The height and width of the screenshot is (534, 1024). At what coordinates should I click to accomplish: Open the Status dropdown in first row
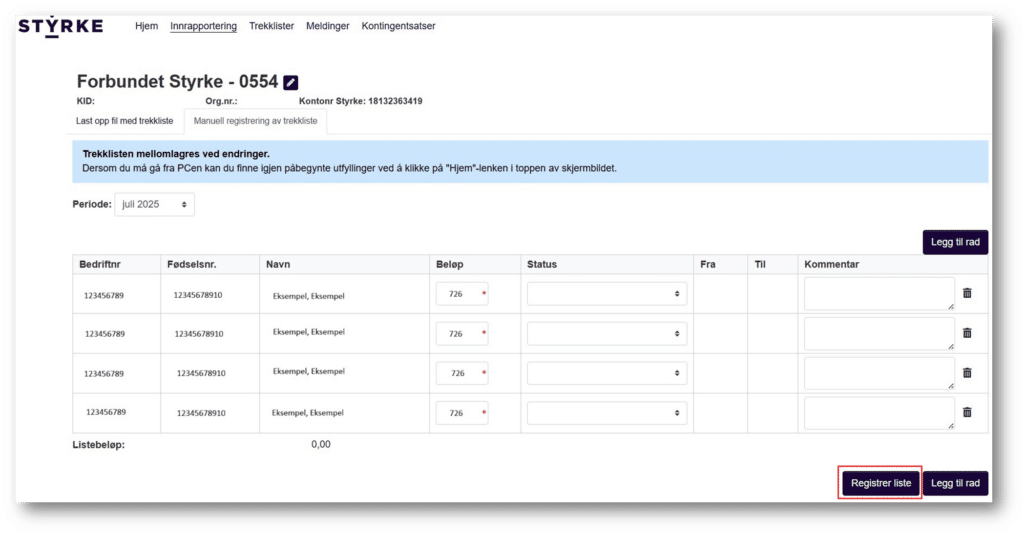pyautogui.click(x=607, y=294)
